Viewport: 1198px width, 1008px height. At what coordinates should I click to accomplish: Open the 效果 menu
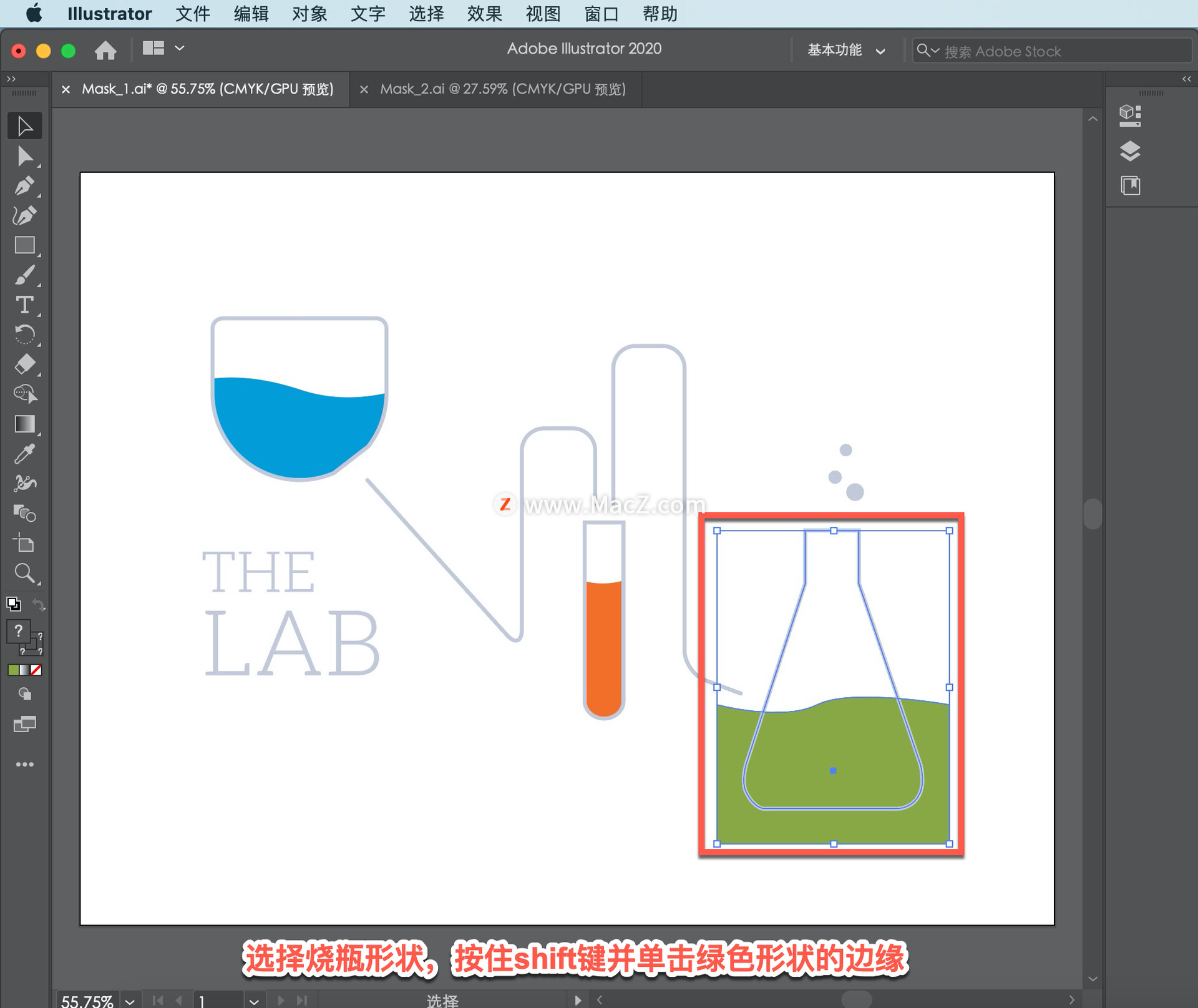click(484, 14)
